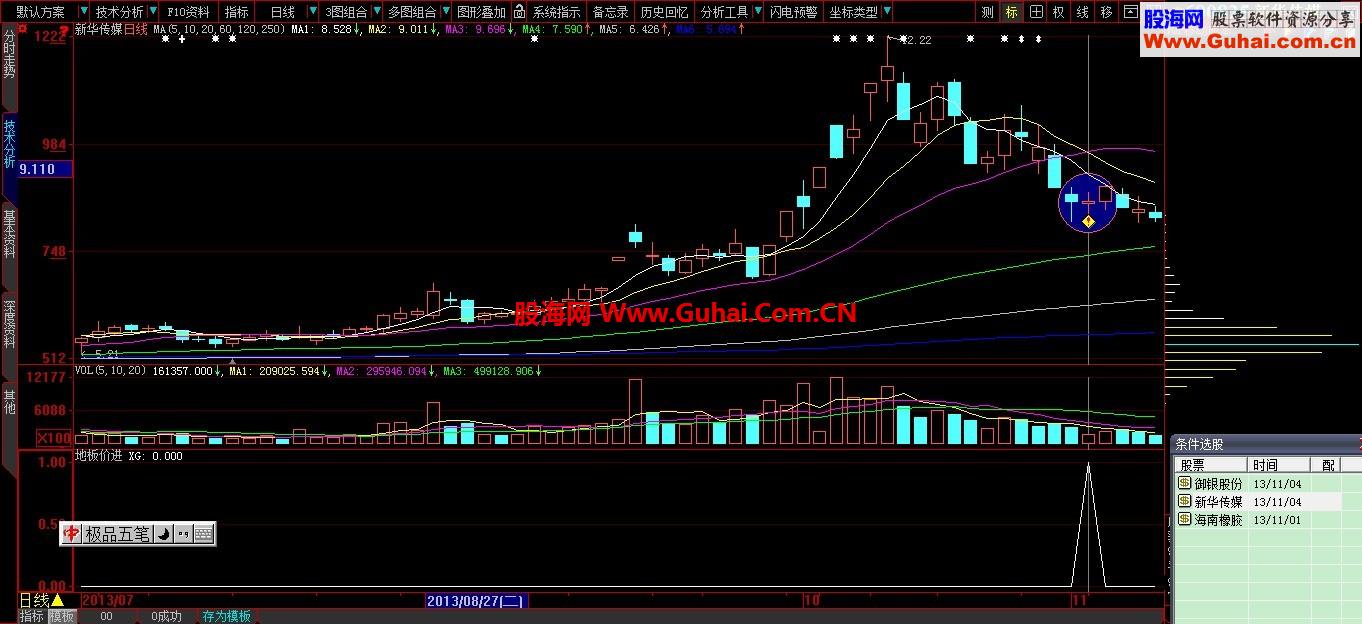This screenshot has width=1362, height=624.
Task: Click the X100 volume unit label
Action: (x=53, y=439)
